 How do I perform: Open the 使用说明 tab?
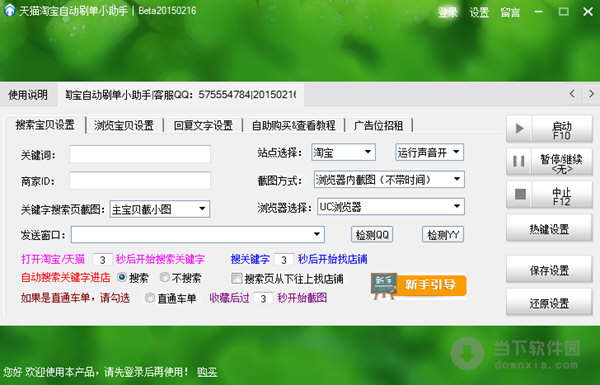(28, 94)
